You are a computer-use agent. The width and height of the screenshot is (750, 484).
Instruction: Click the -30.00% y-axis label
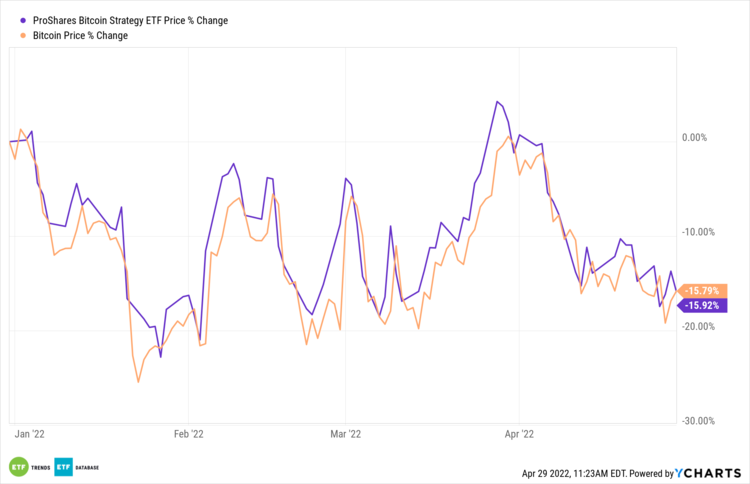[x=696, y=421]
